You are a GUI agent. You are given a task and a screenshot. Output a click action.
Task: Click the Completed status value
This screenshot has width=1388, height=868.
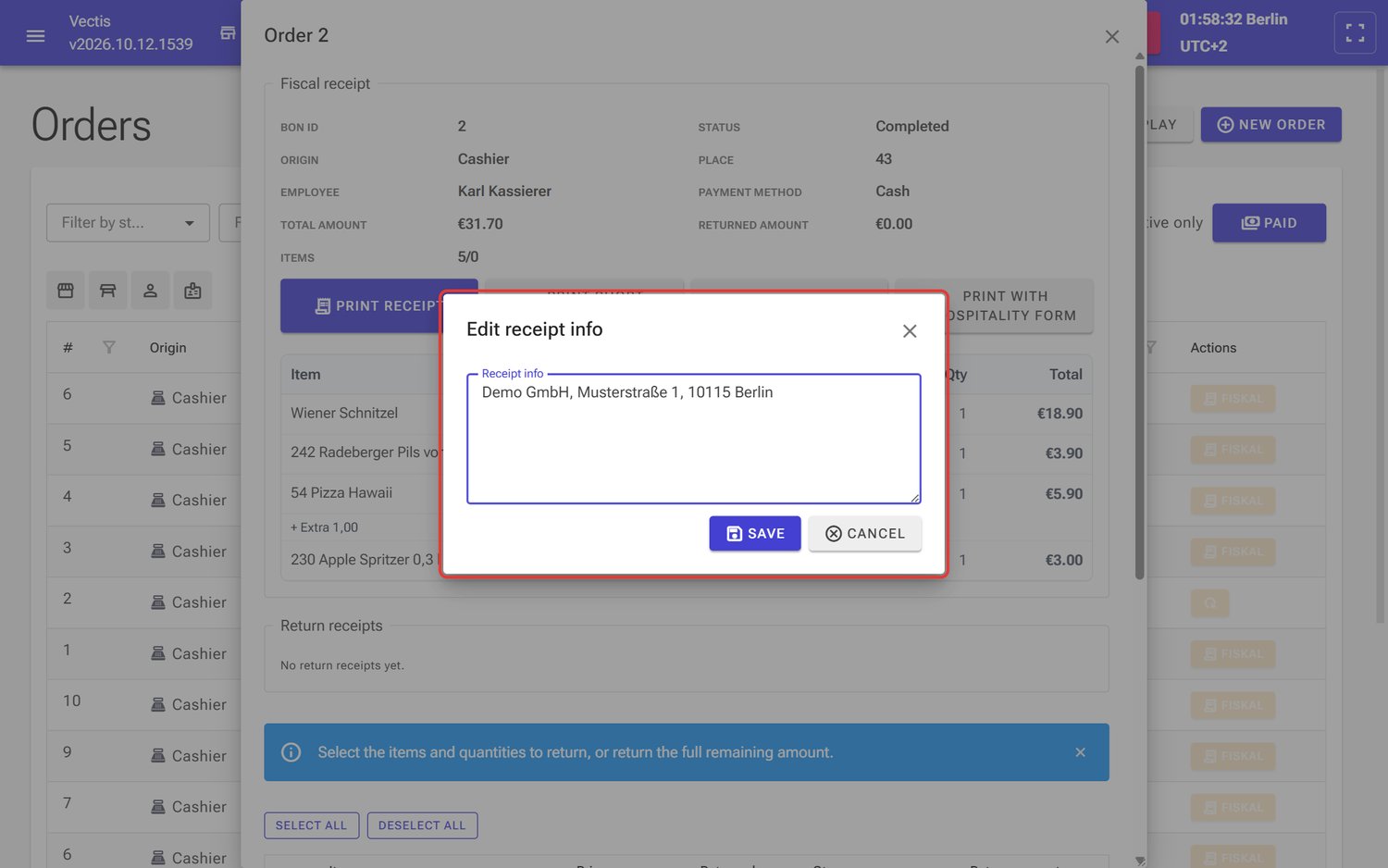click(x=912, y=127)
